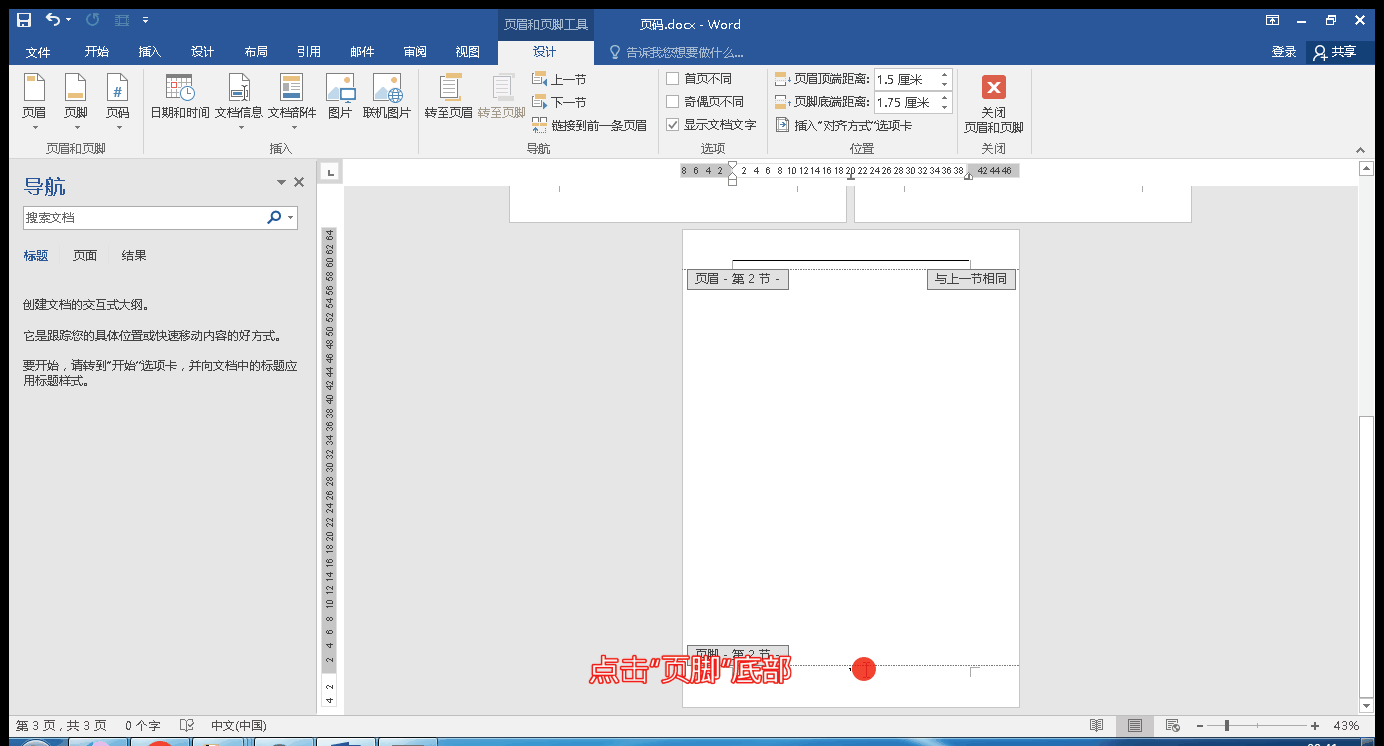Click the Undo arrow icon
Image resolution: width=1384 pixels, height=746 pixels.
(53, 20)
